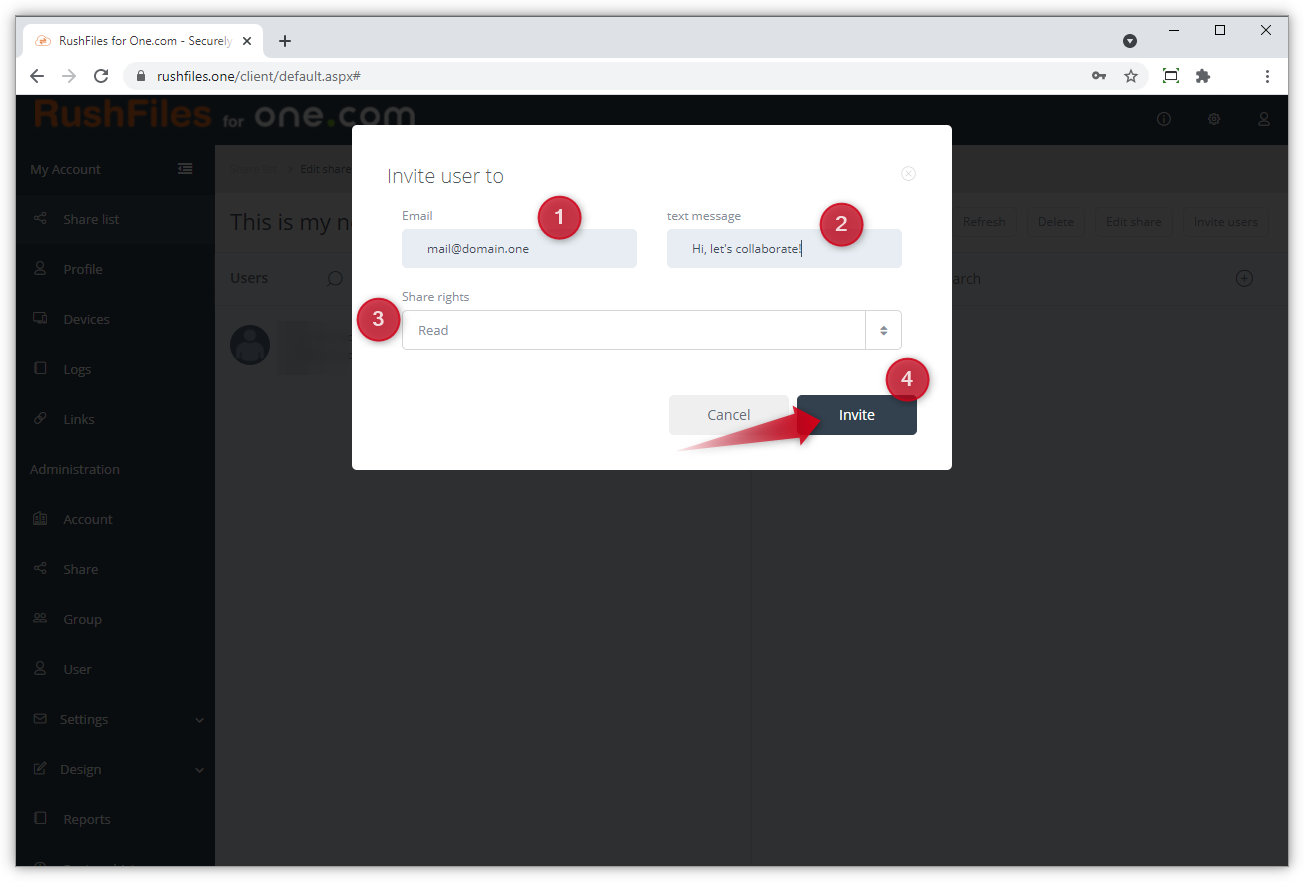Open the Share rights dropdown

[x=651, y=330]
